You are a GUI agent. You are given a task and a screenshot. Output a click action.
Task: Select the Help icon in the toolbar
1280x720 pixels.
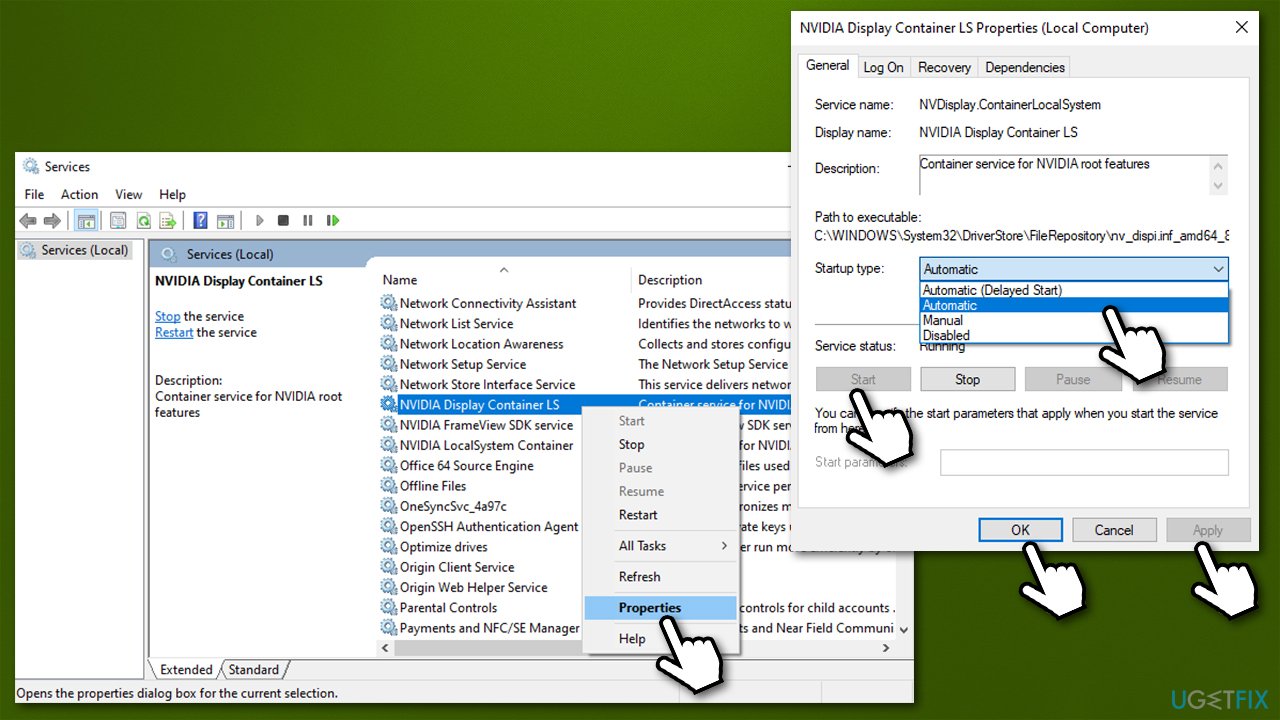tap(200, 220)
